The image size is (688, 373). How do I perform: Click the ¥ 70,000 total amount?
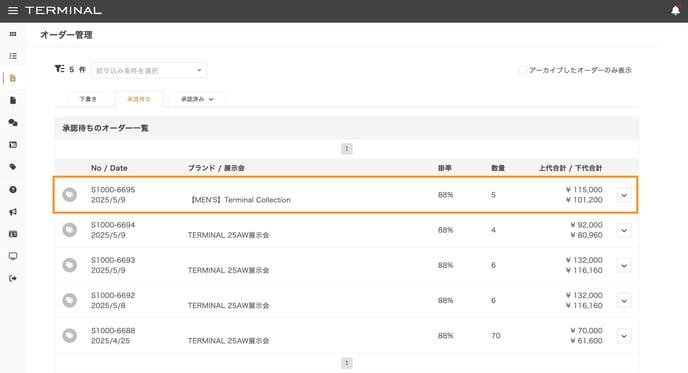tap(586, 330)
